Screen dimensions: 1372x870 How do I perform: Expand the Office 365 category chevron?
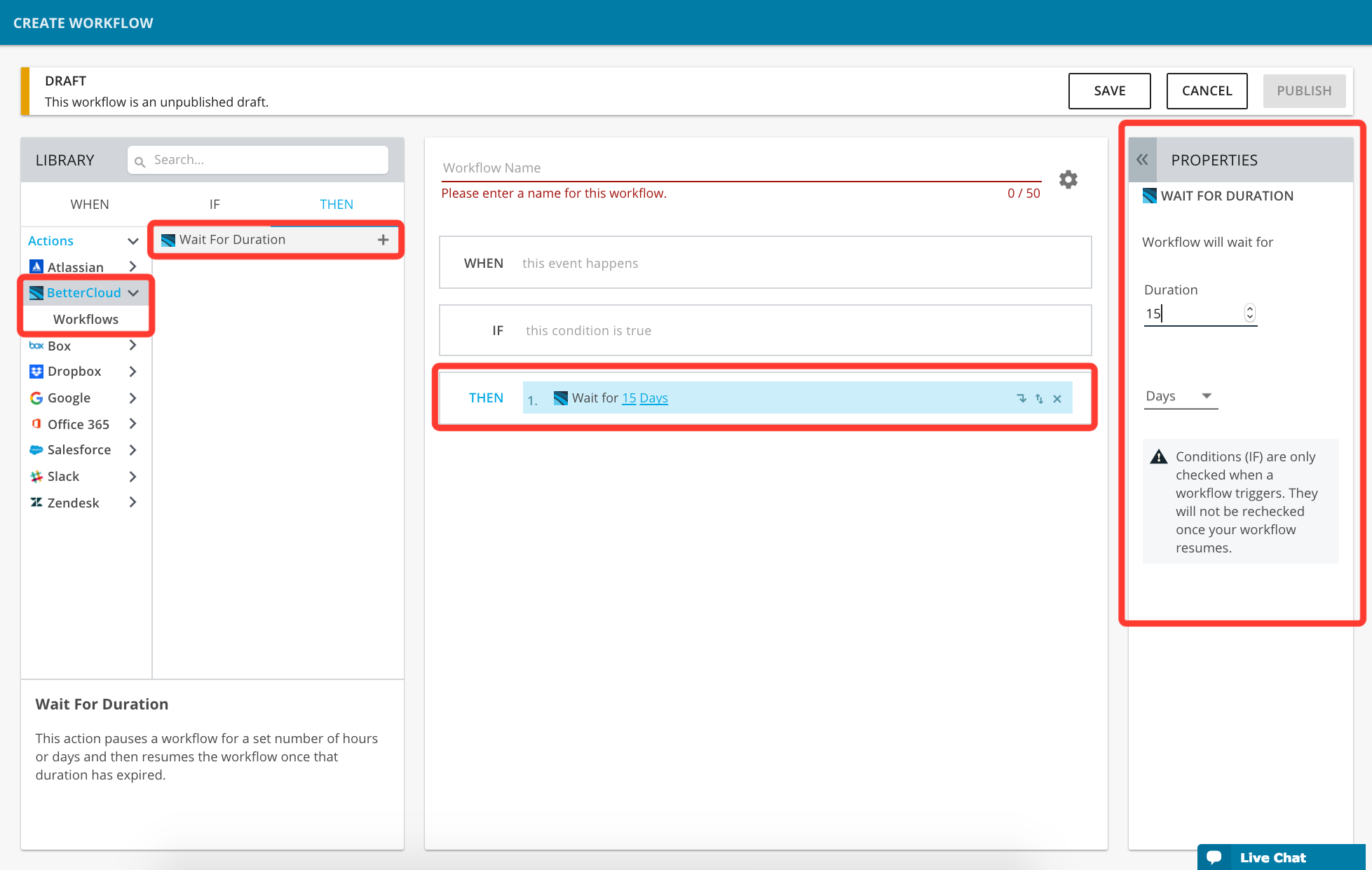tap(133, 423)
